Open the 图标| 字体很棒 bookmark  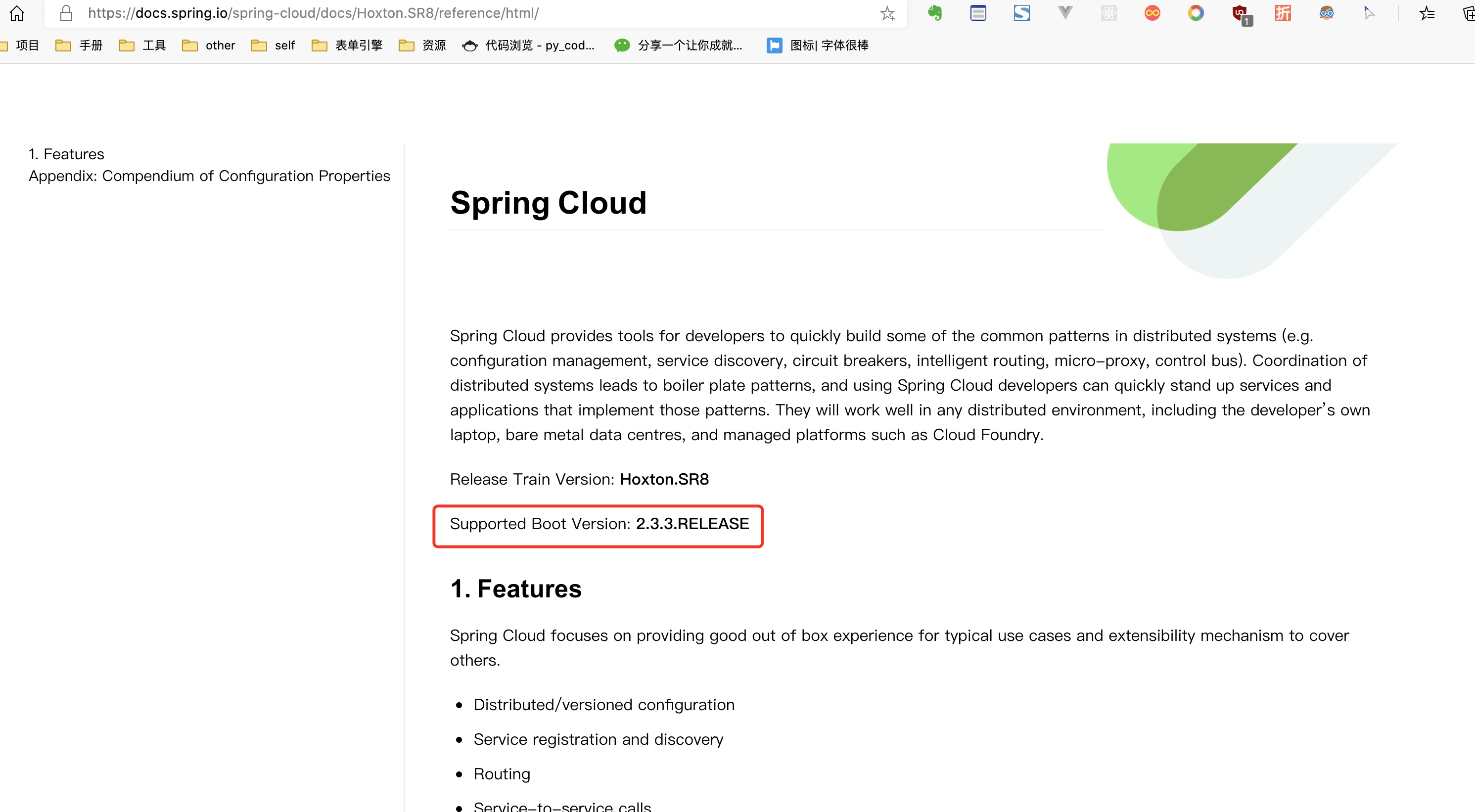coord(818,45)
